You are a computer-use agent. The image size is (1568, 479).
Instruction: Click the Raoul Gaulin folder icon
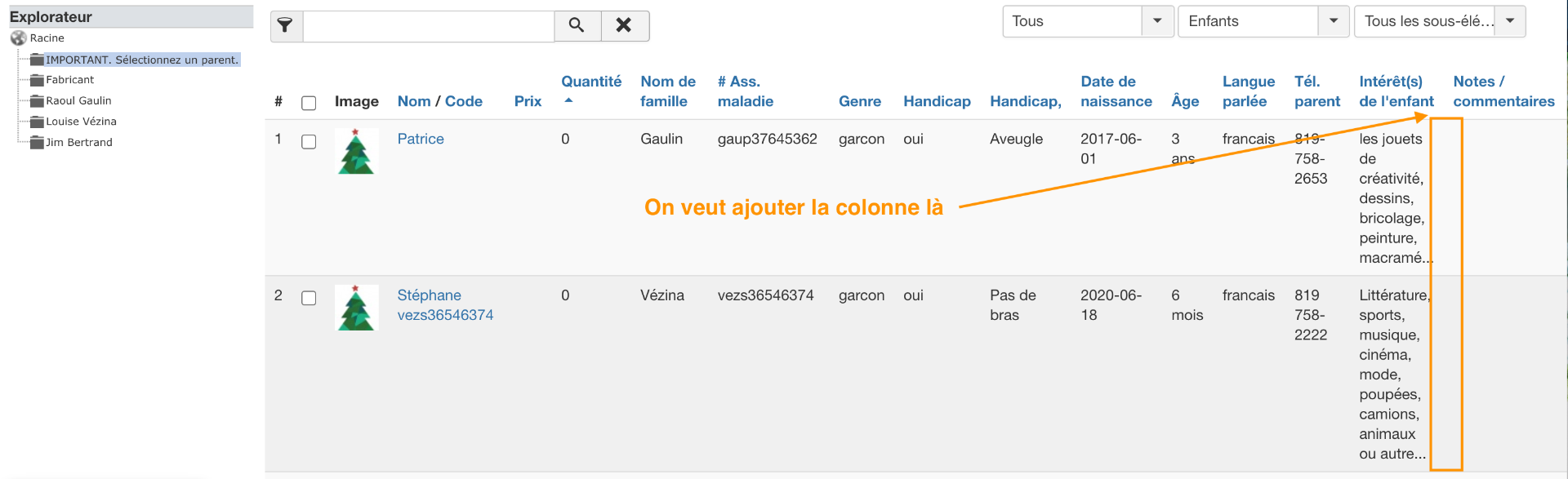point(37,101)
